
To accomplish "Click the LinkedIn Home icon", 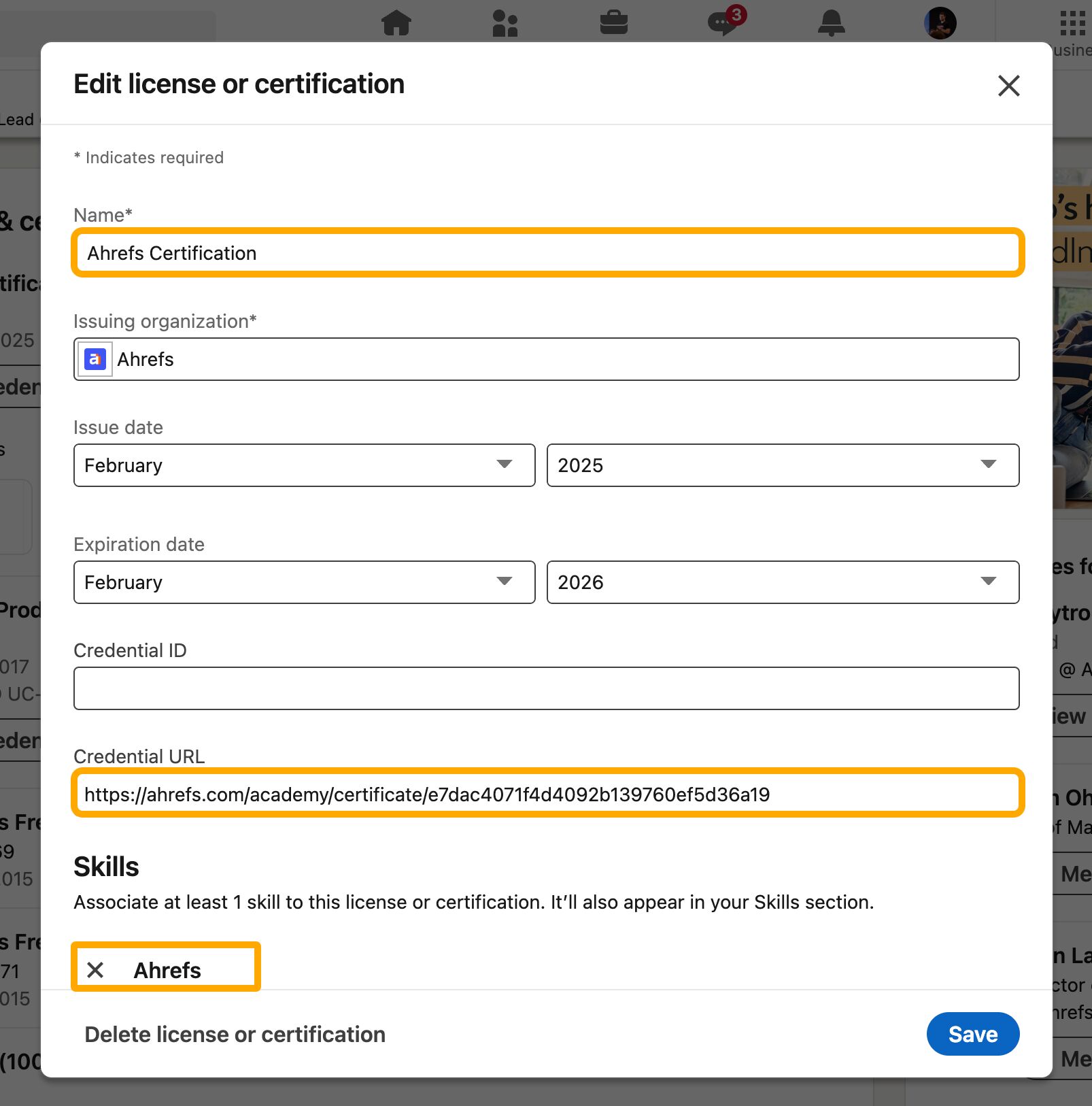I will 397,22.
